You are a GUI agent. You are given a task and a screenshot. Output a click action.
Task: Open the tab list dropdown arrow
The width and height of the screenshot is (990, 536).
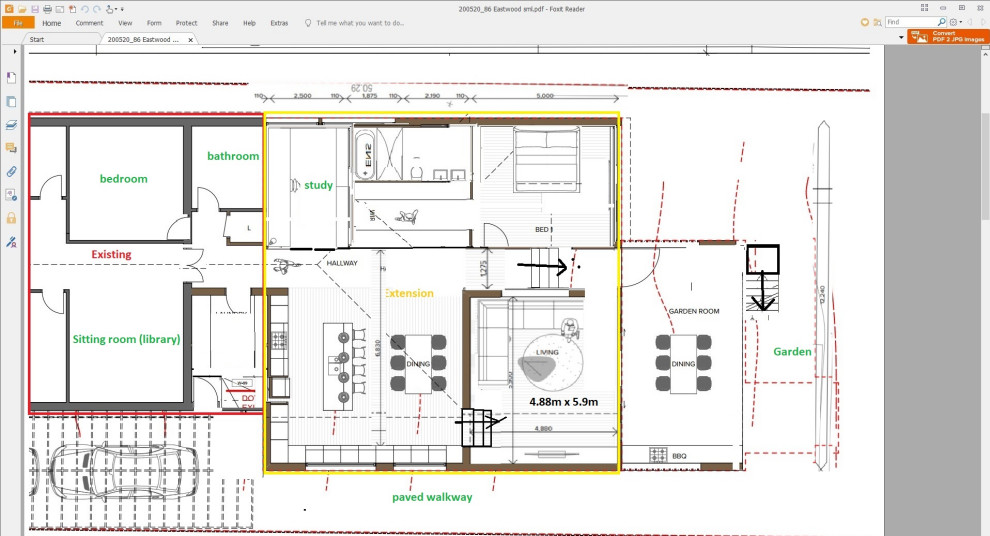tap(901, 38)
